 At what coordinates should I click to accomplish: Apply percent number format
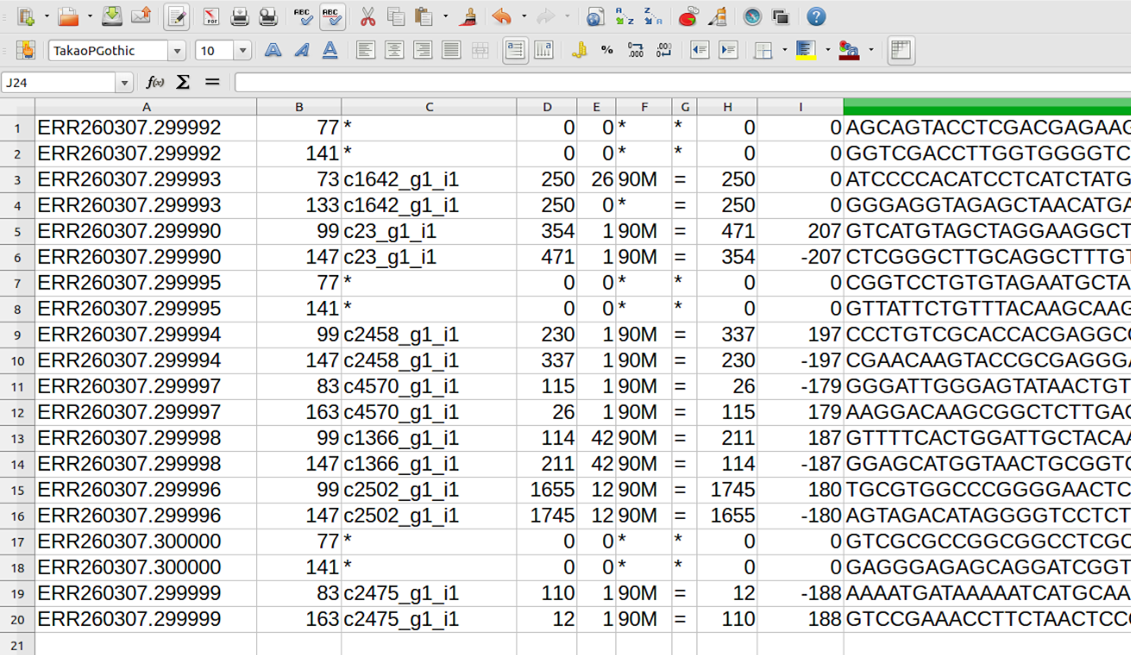pos(607,50)
